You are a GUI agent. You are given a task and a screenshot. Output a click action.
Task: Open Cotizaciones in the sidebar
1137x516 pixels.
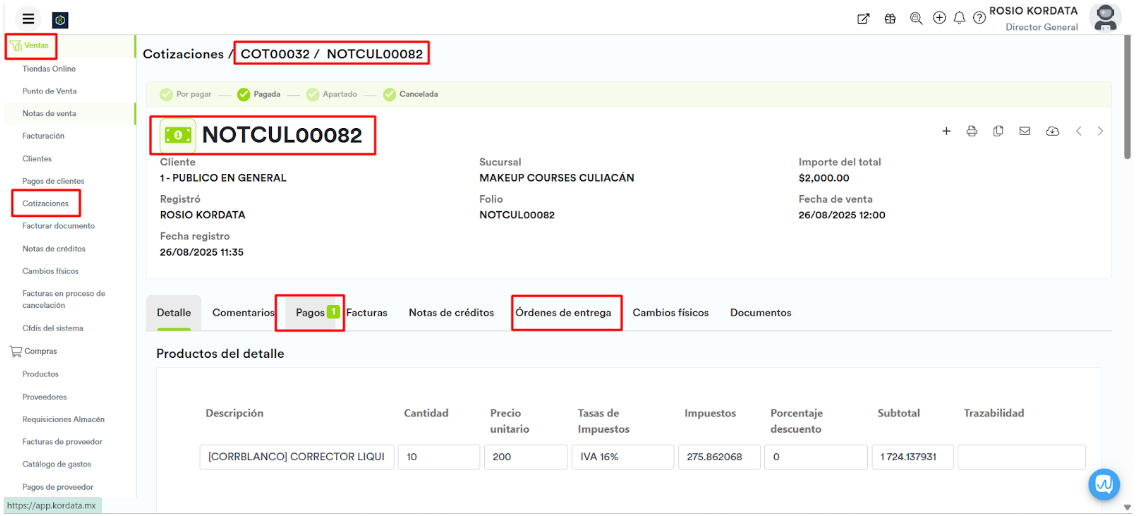click(46, 203)
